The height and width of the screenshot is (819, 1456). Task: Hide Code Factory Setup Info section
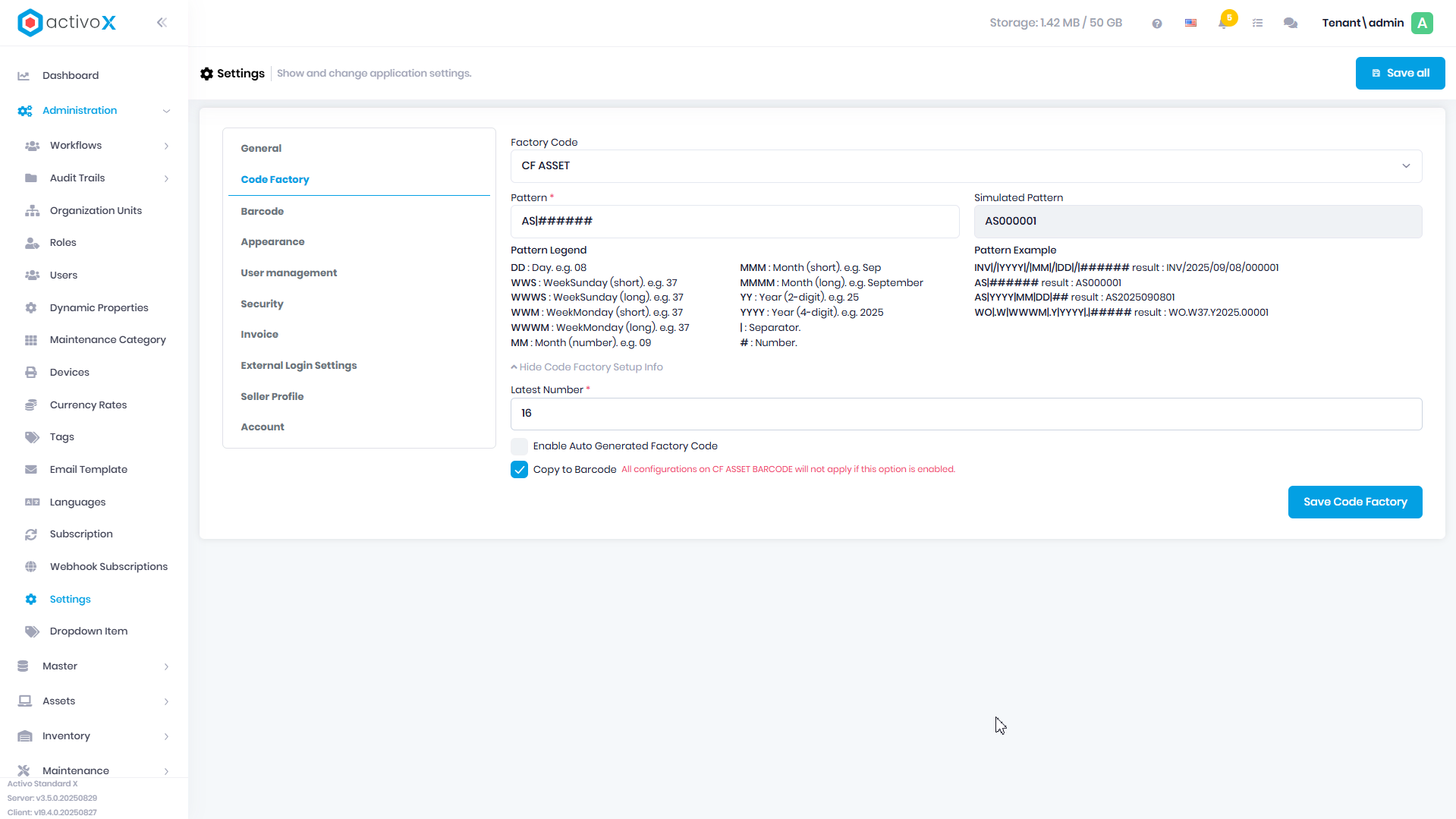click(586, 367)
